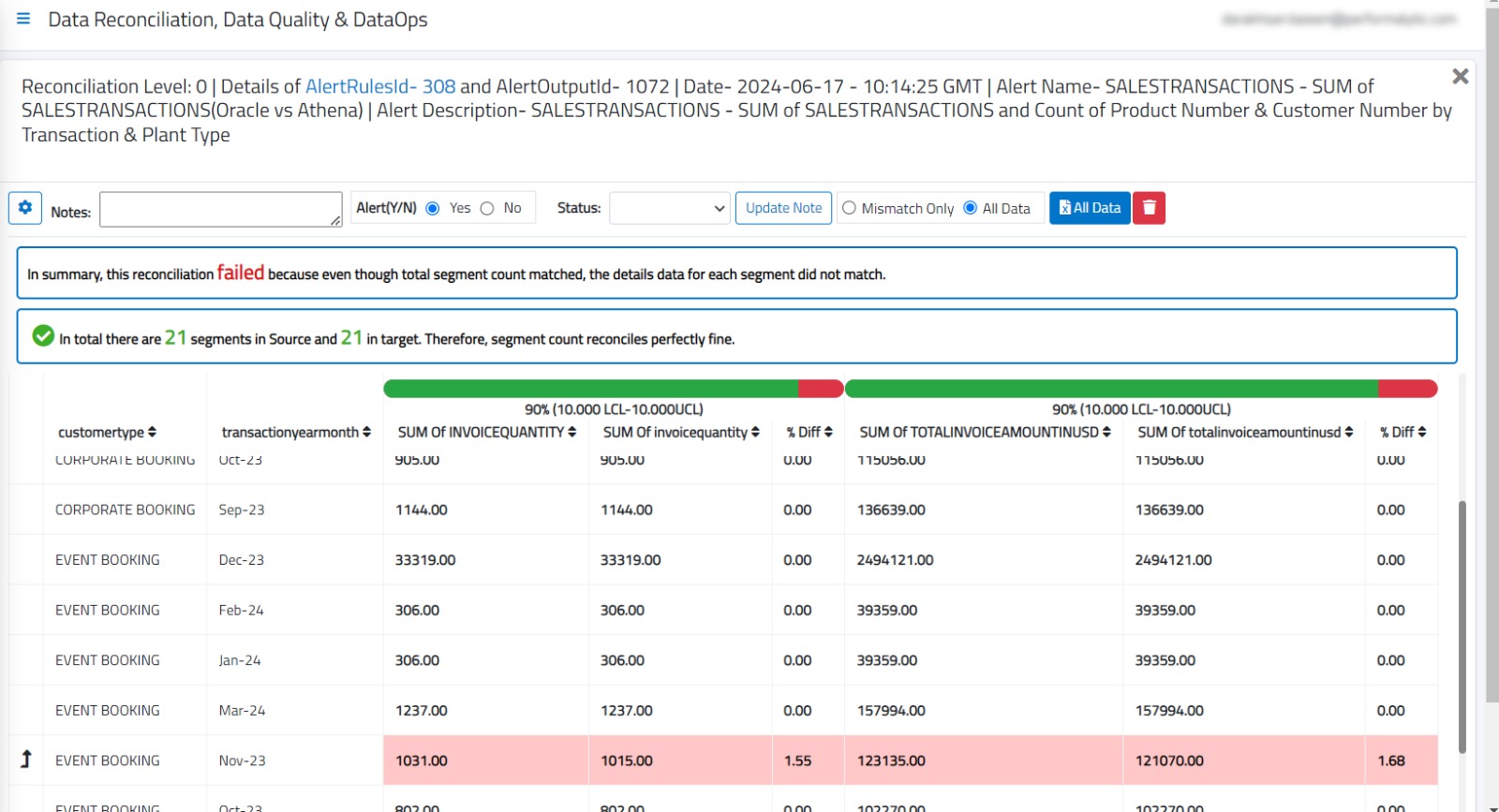Sort by customertype column arrows

(x=152, y=433)
